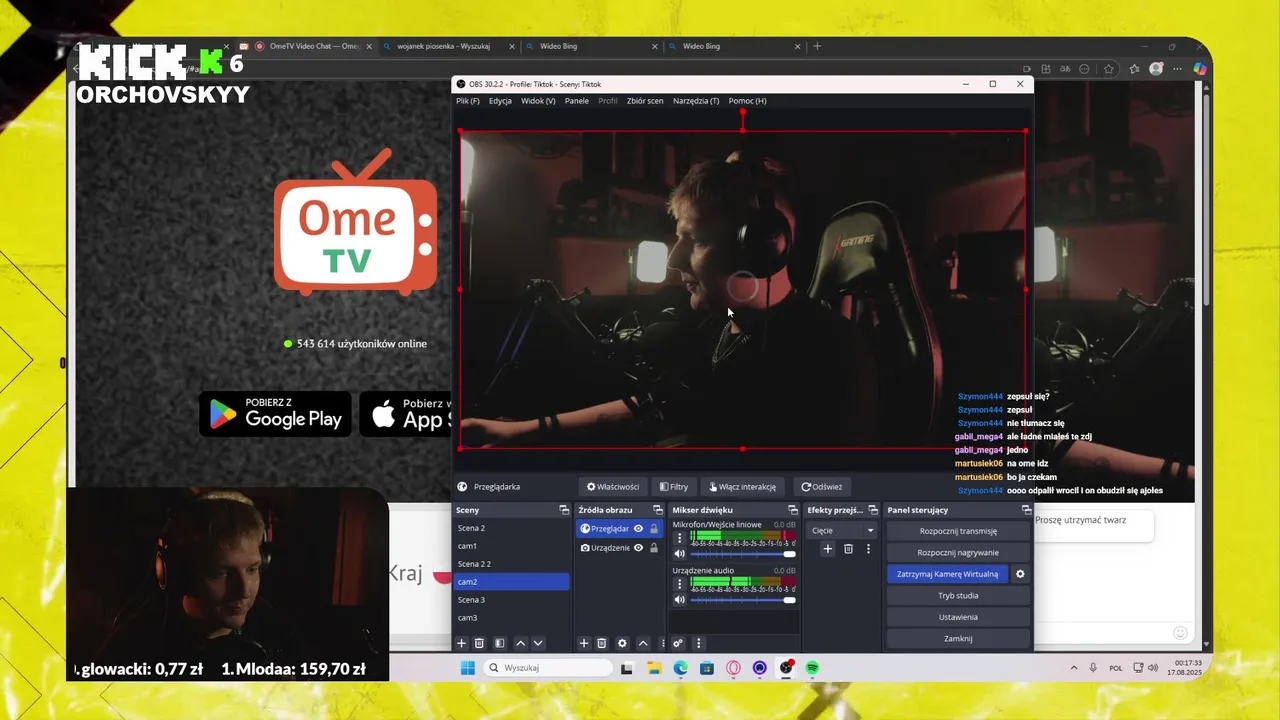1280x720 pixels.
Task: Open Urządzenie audio options three-dot menu
Action: point(680,583)
